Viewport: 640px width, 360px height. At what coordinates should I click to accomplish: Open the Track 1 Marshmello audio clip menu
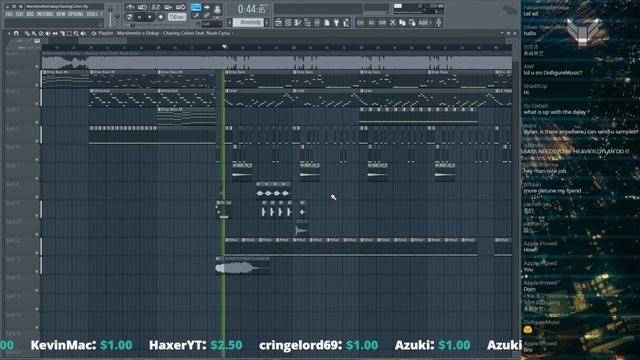point(44,53)
